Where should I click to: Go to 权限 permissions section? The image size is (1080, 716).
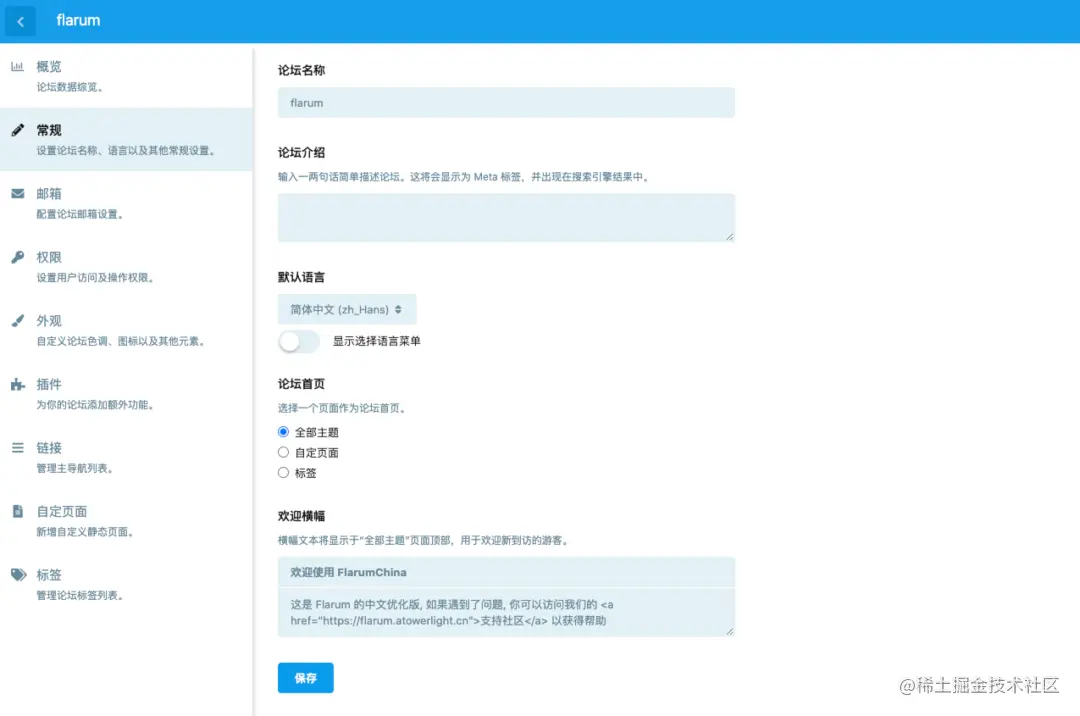pos(127,266)
